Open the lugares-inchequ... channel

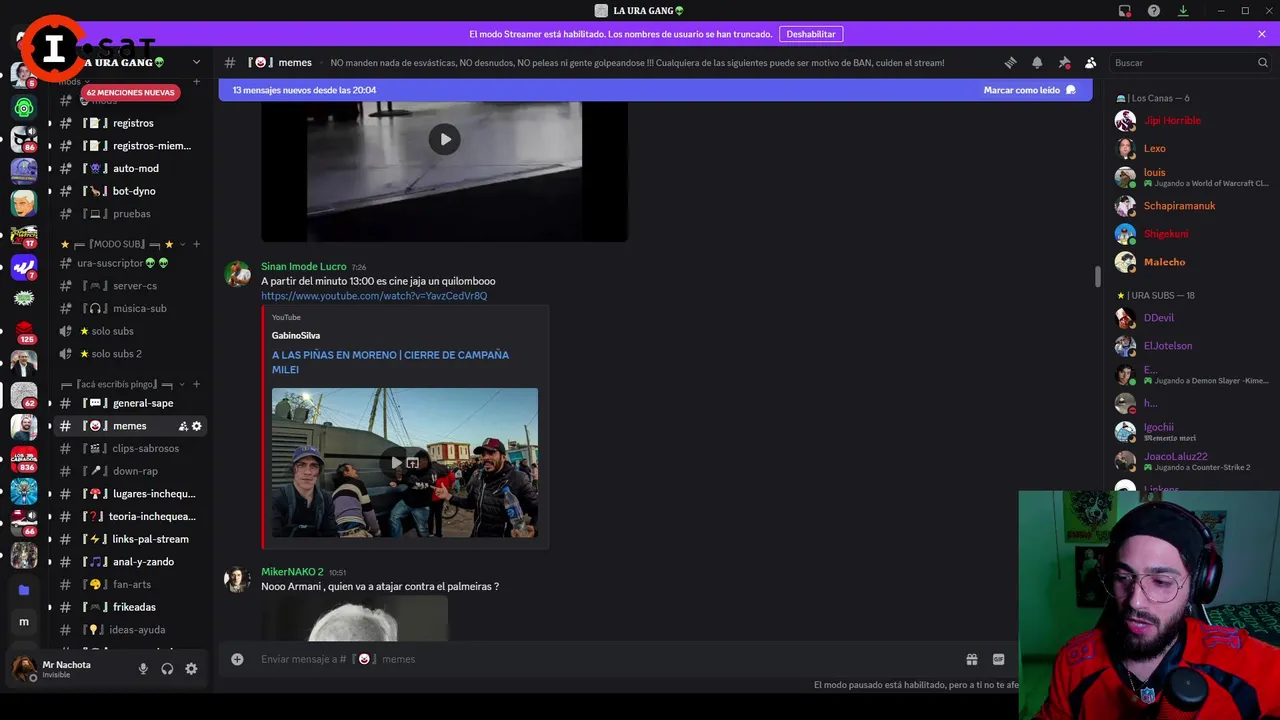pos(130,494)
